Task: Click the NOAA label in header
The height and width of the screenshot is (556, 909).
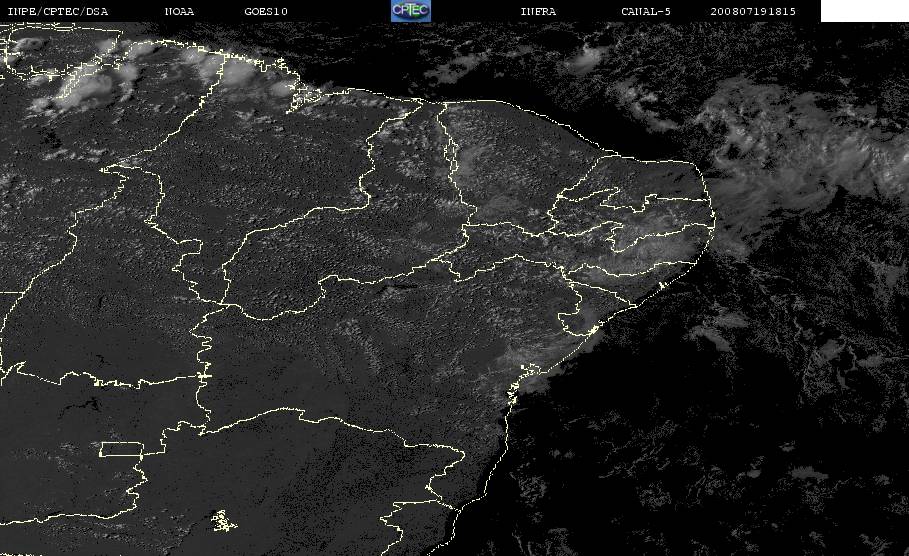Action: click(x=179, y=11)
